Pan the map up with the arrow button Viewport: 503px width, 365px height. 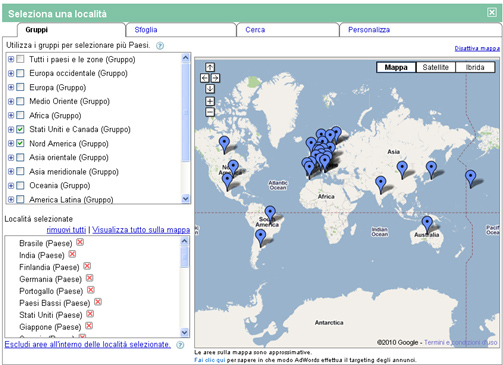pos(210,67)
